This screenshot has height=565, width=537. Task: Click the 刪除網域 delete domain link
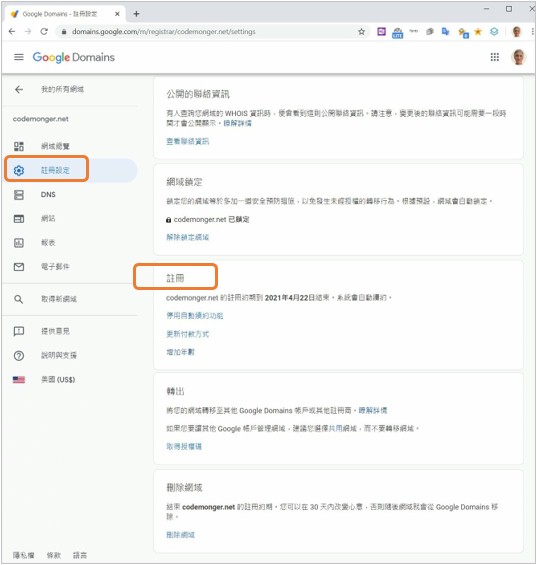click(180, 535)
